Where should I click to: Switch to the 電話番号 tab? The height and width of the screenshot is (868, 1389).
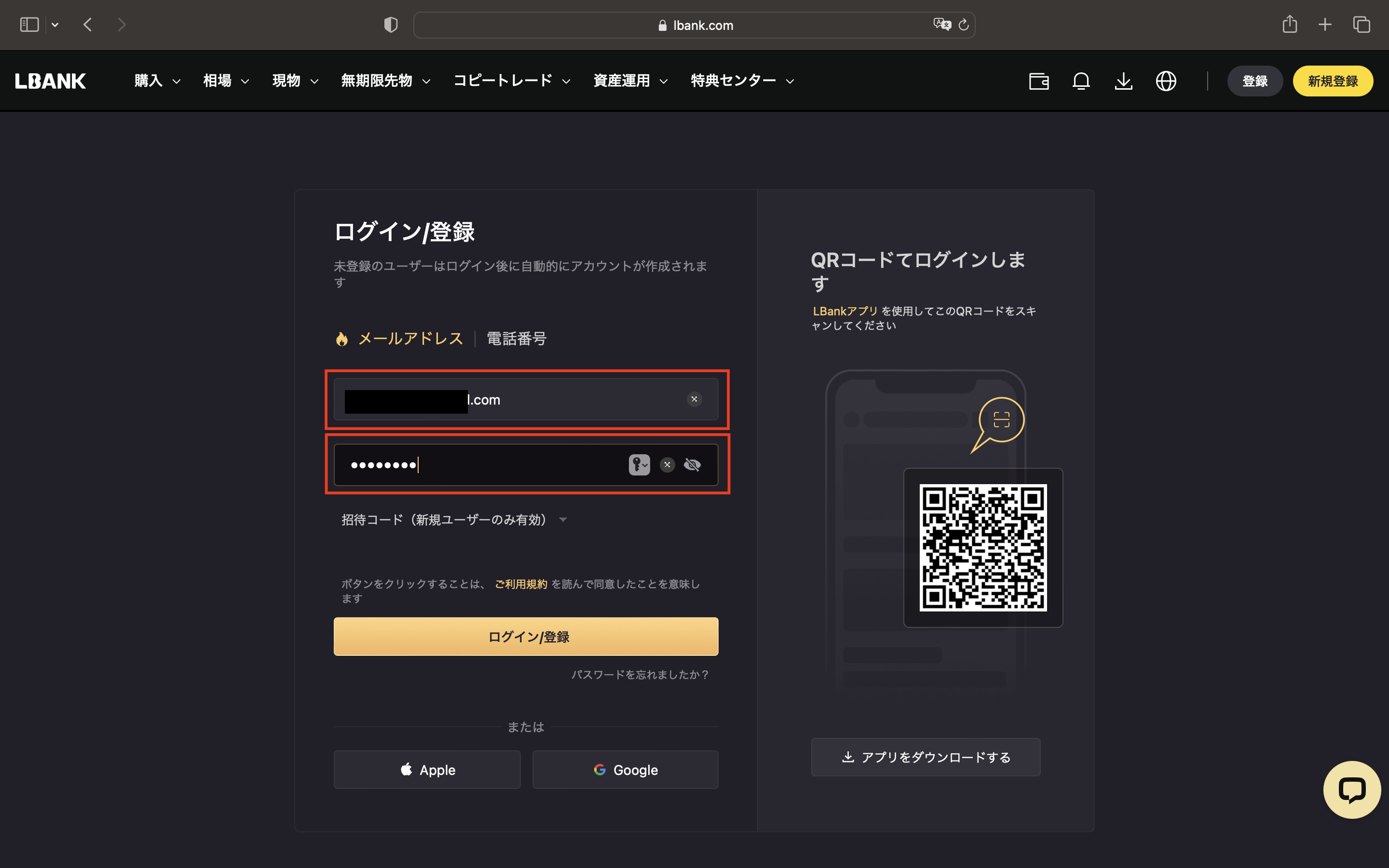click(x=516, y=338)
